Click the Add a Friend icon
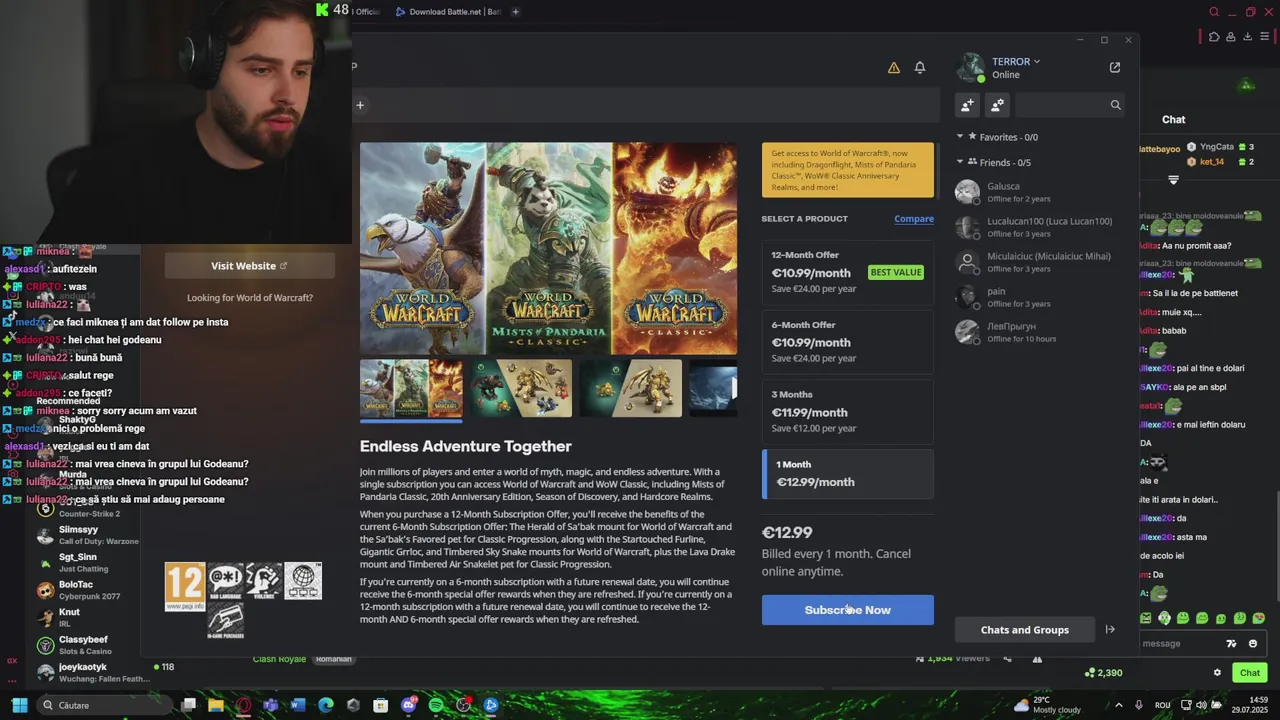The image size is (1280, 720). point(967,105)
